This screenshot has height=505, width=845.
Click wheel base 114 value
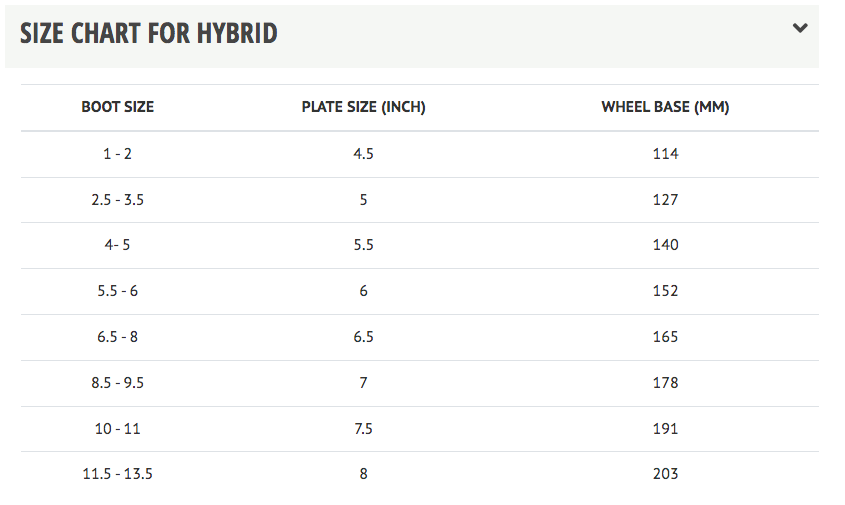coord(666,154)
